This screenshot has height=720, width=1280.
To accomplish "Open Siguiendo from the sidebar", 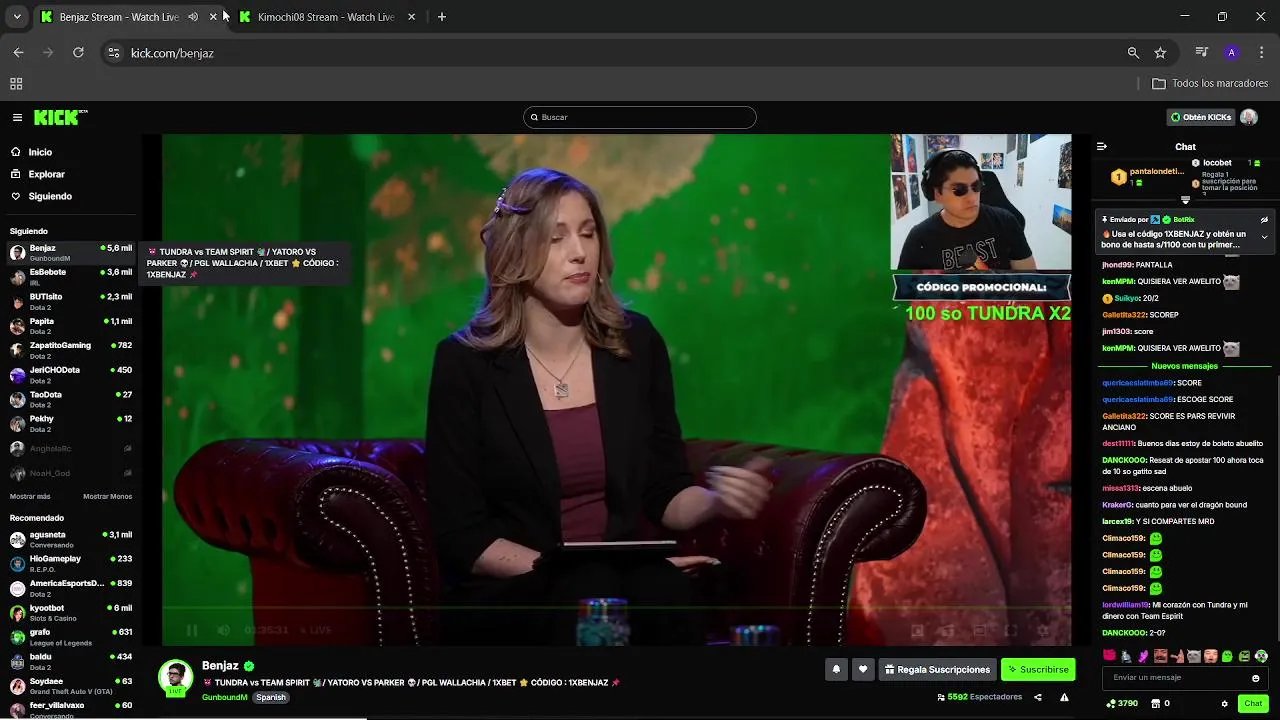I will [50, 196].
